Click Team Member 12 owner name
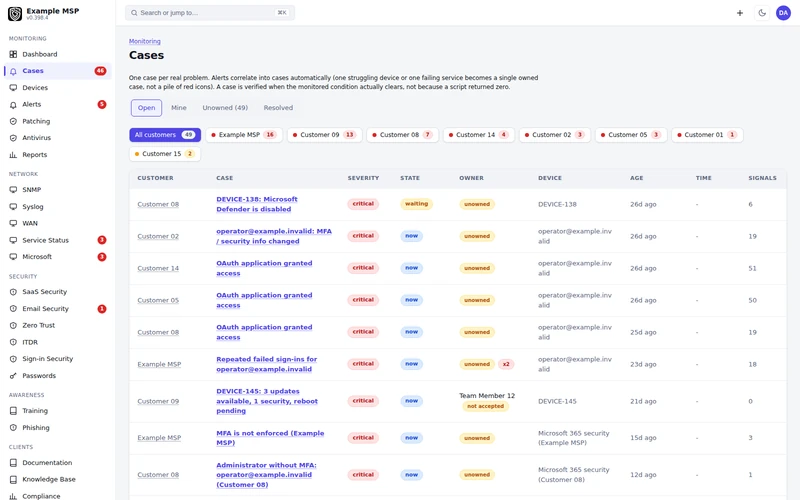The width and height of the screenshot is (800, 500). point(487,395)
